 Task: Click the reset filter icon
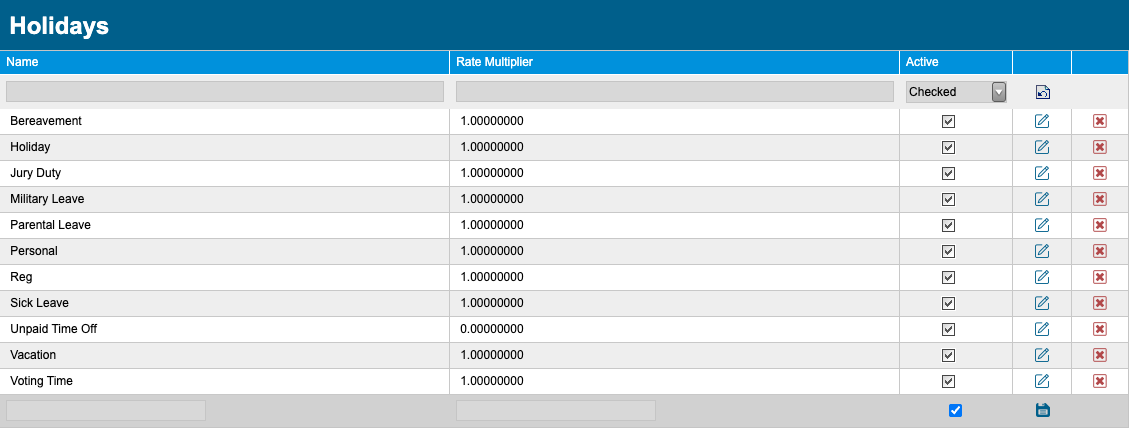[x=1043, y=92]
